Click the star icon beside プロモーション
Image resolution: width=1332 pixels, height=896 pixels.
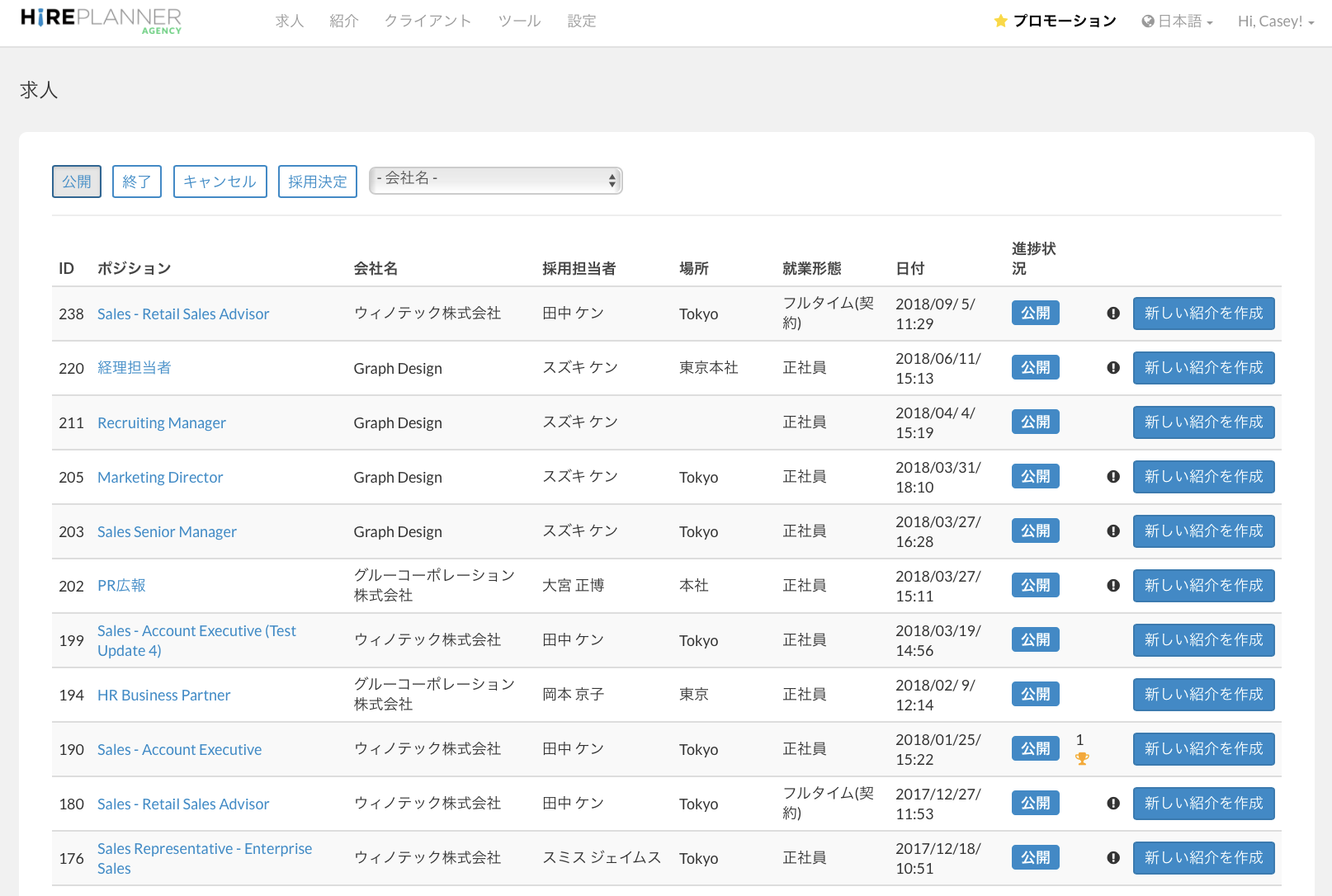[1000, 21]
